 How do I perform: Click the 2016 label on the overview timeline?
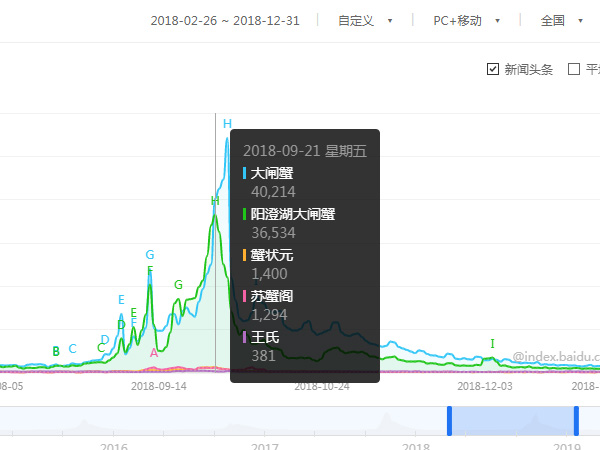click(x=114, y=446)
